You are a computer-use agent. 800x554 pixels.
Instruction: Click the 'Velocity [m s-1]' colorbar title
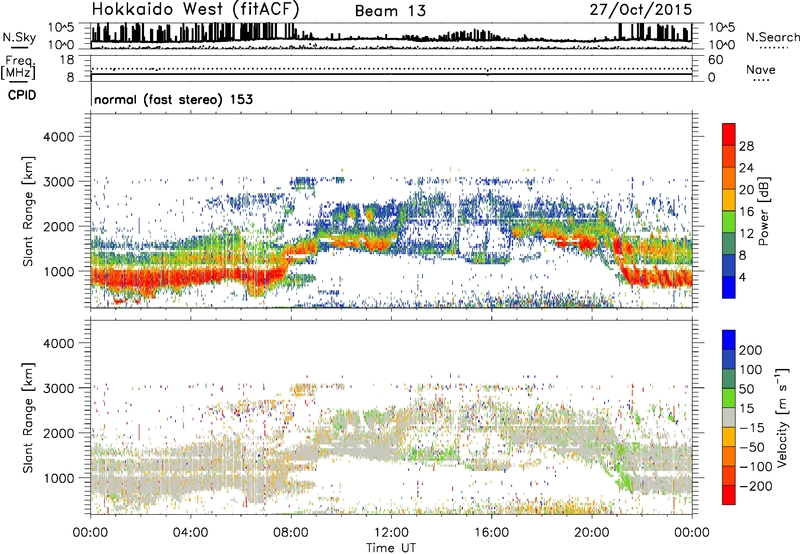[783, 417]
